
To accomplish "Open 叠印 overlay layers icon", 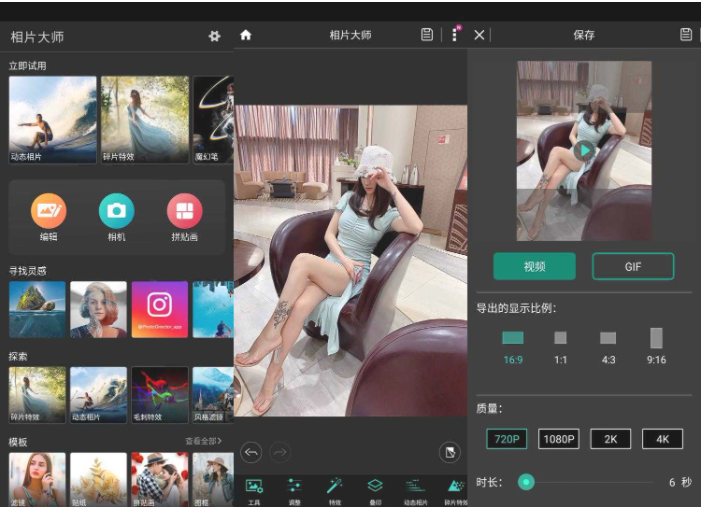I will [x=375, y=492].
